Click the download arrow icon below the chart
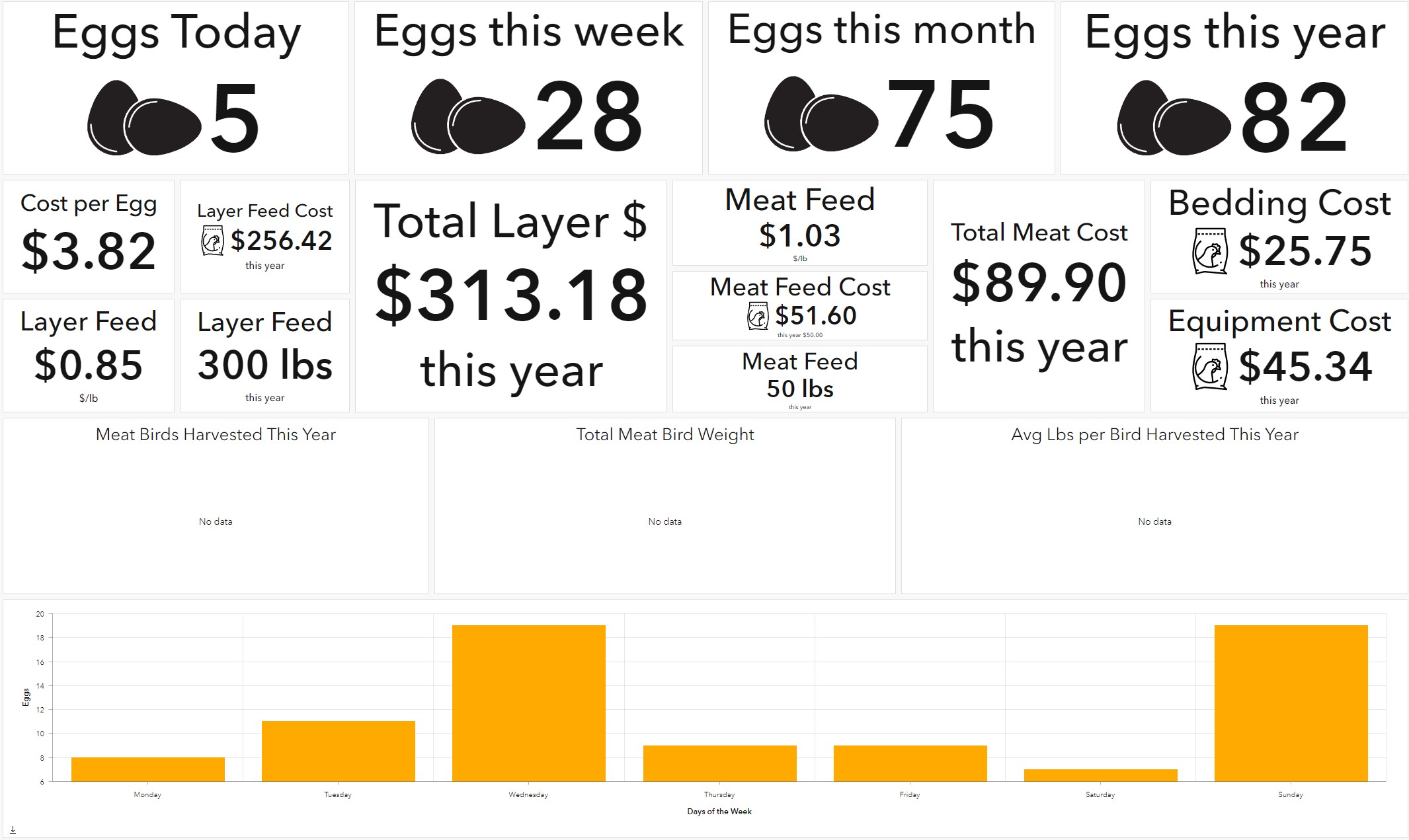The height and width of the screenshot is (840, 1409). (x=13, y=829)
